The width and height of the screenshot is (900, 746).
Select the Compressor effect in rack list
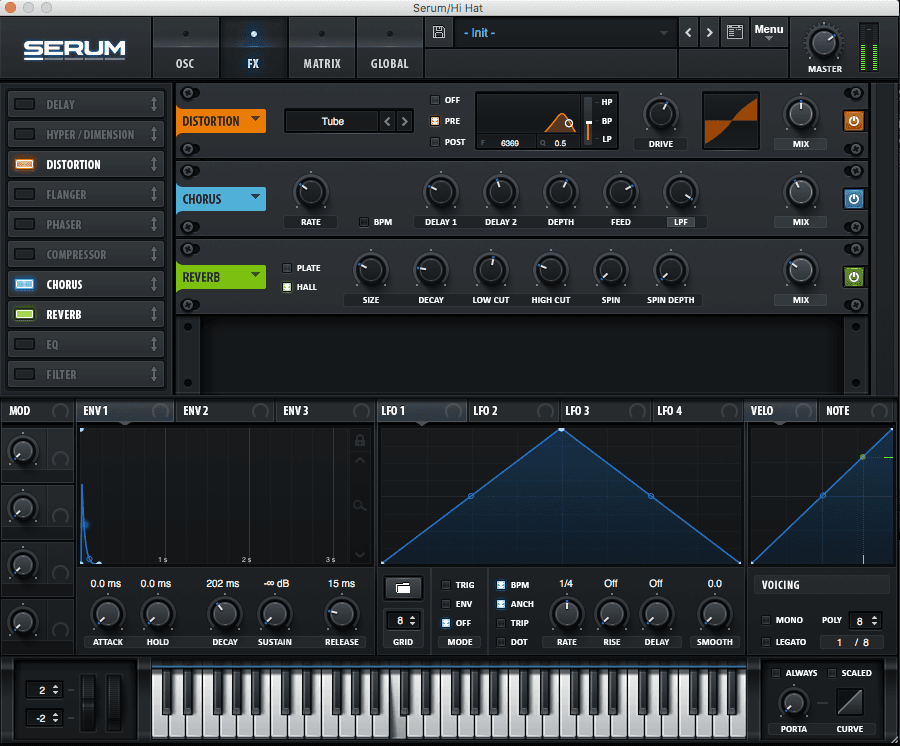[x=86, y=254]
